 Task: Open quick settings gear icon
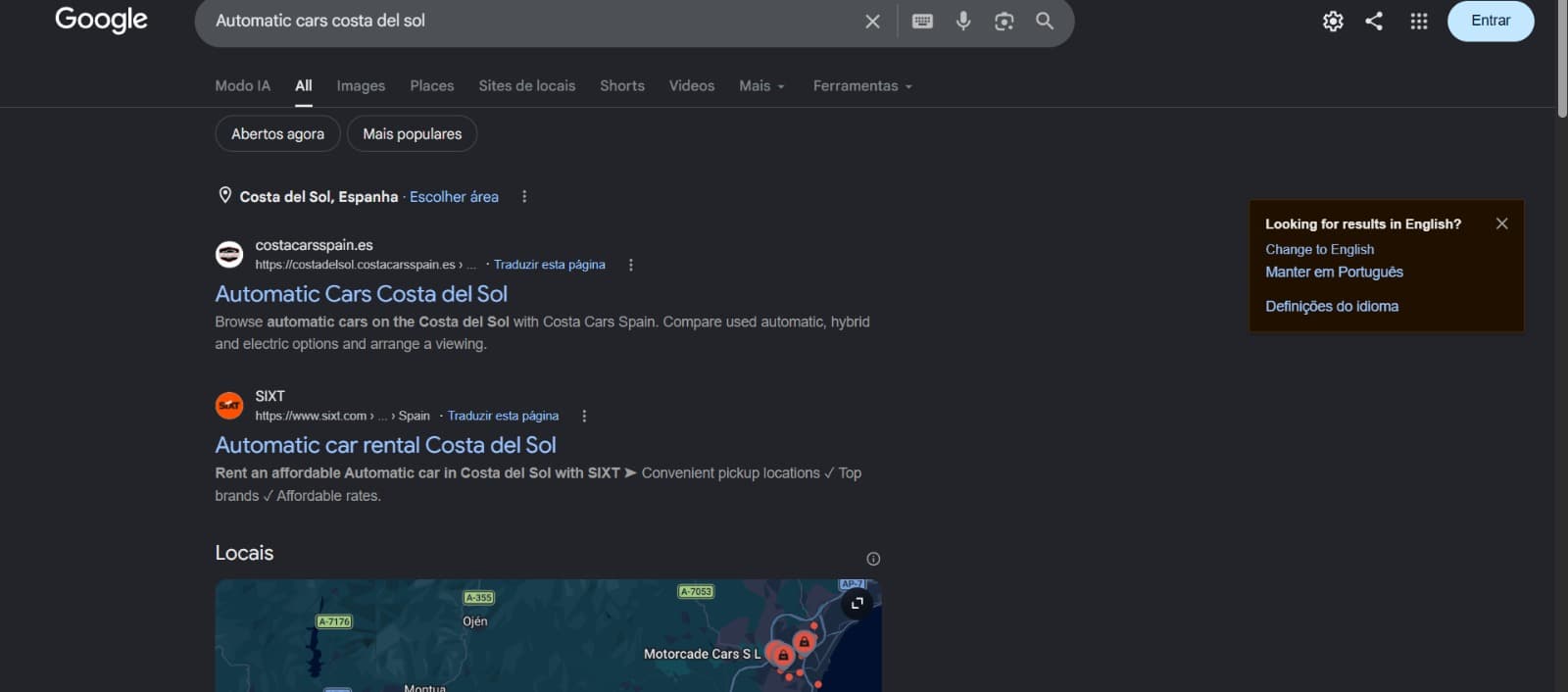(1333, 21)
